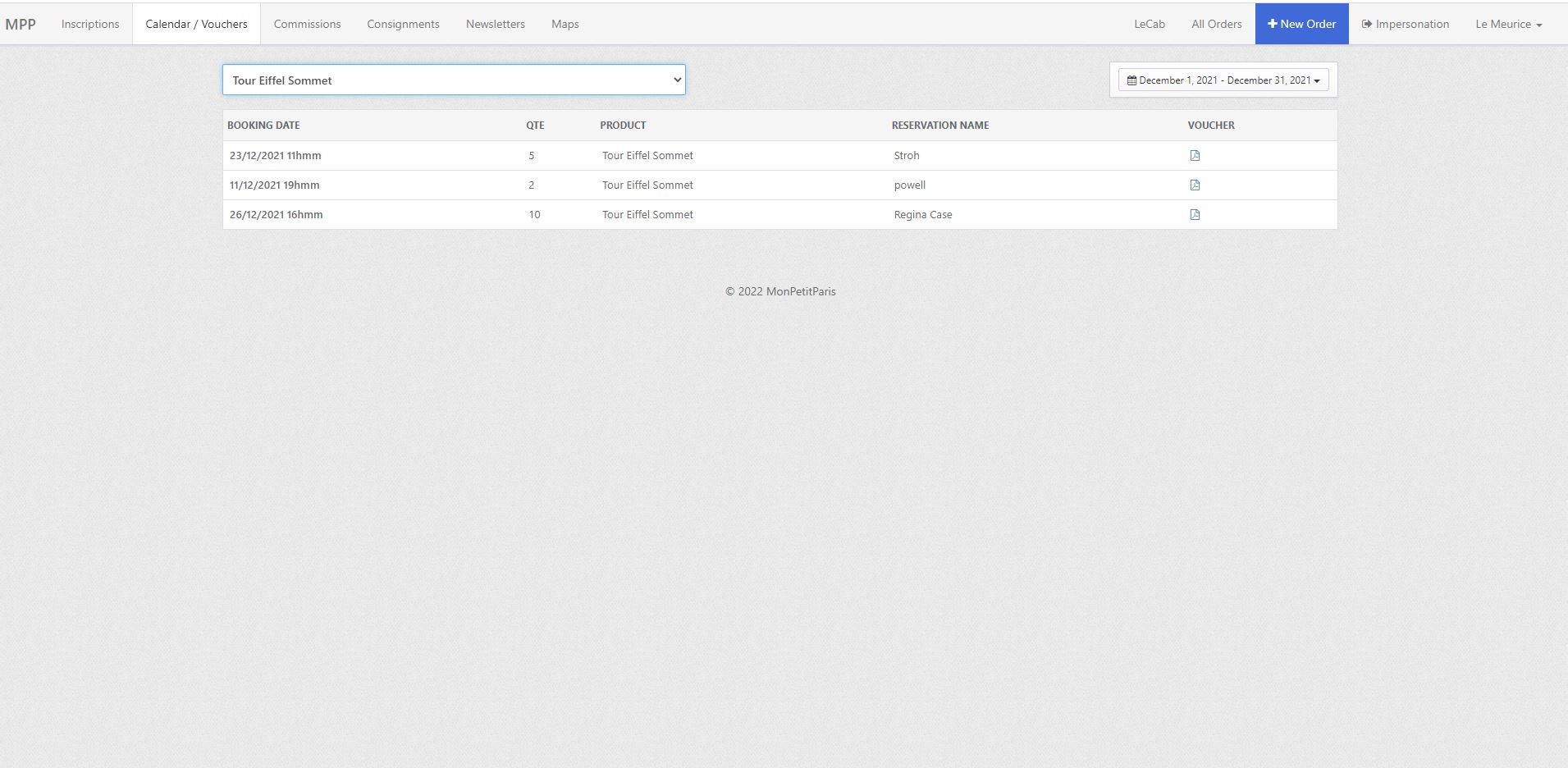Create a New Order
The image size is (1568, 768).
1301,24
